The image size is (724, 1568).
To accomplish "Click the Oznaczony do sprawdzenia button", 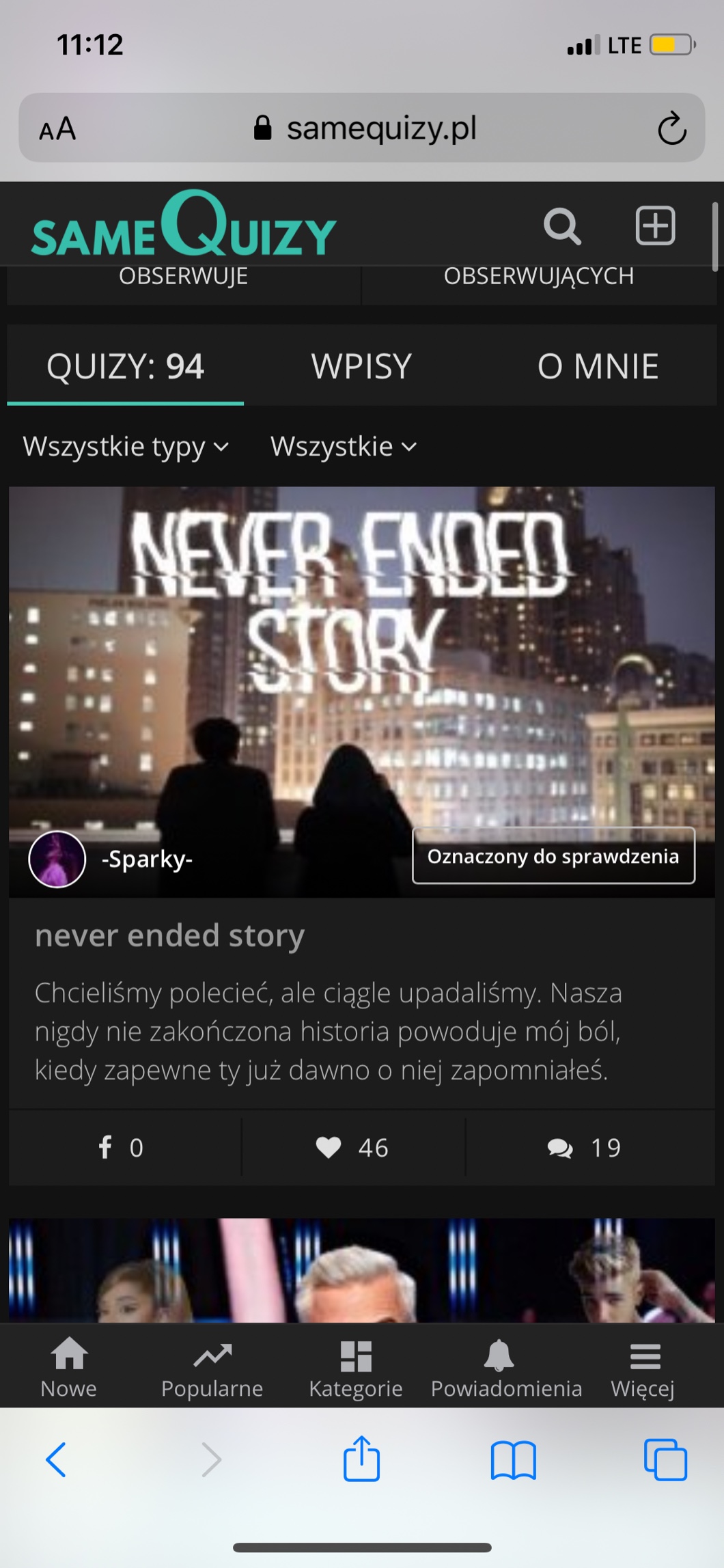I will pos(554,855).
